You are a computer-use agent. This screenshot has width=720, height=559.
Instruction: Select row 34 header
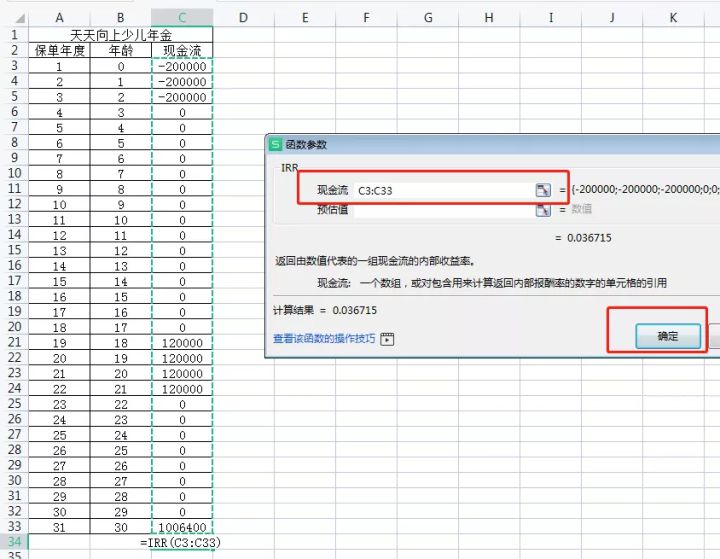click(14, 542)
